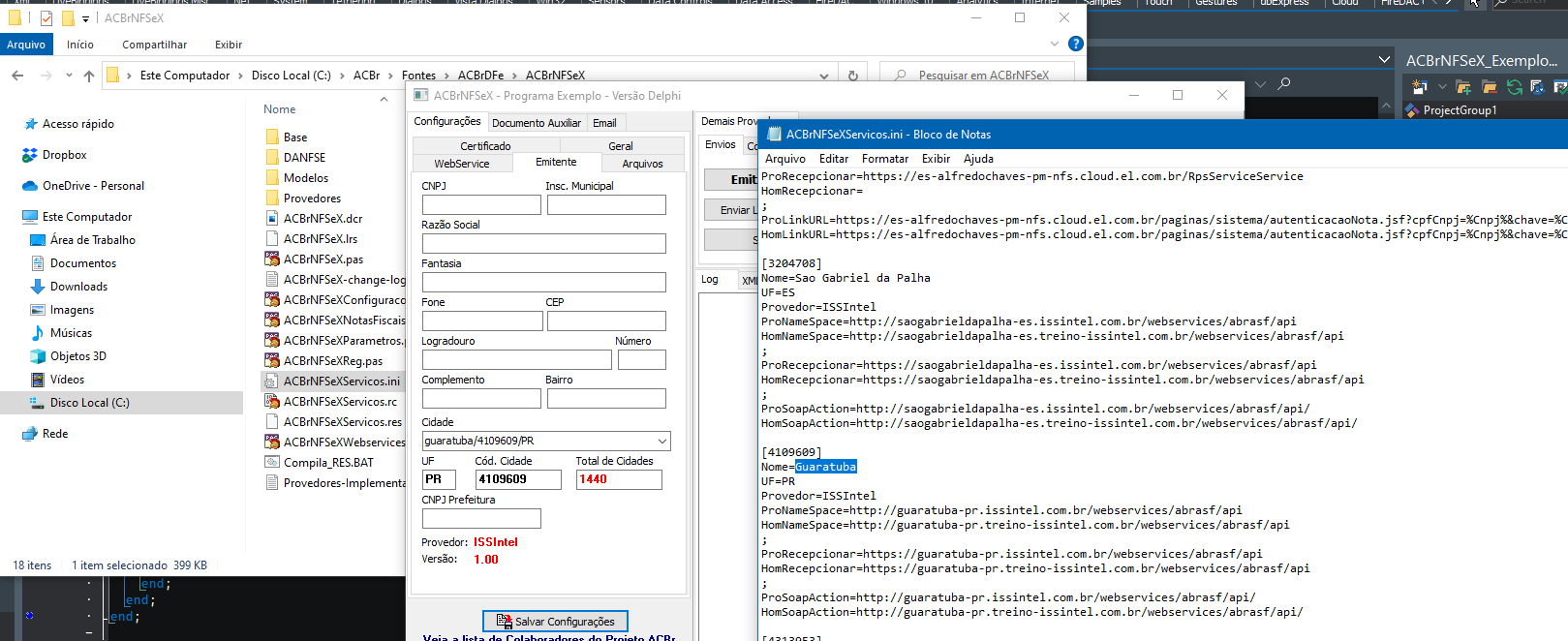
Task: Click the Músicas note icon in sidebar
Action: coord(38,333)
